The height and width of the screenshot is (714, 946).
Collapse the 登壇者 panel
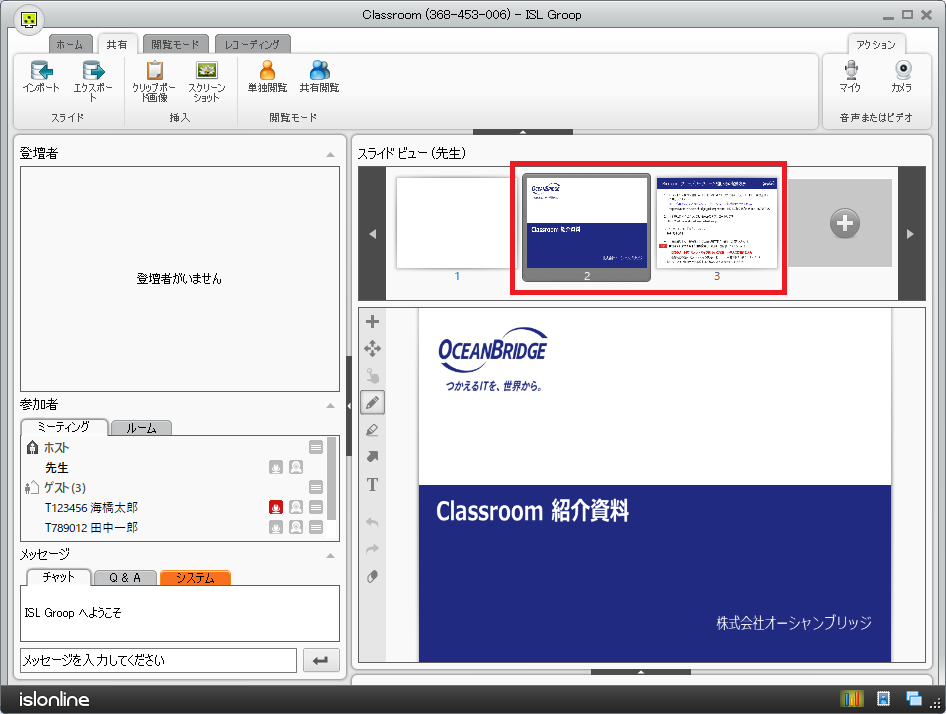coord(331,155)
